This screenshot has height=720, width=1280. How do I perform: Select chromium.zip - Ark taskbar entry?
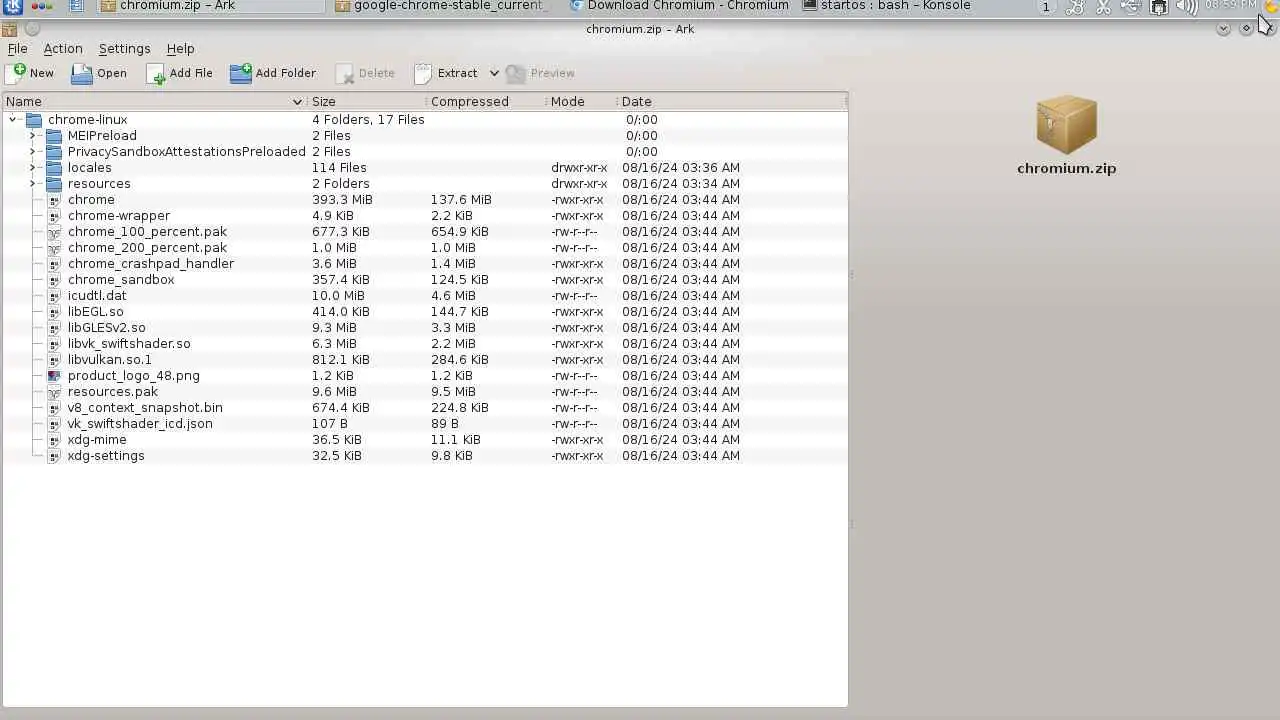coord(211,6)
